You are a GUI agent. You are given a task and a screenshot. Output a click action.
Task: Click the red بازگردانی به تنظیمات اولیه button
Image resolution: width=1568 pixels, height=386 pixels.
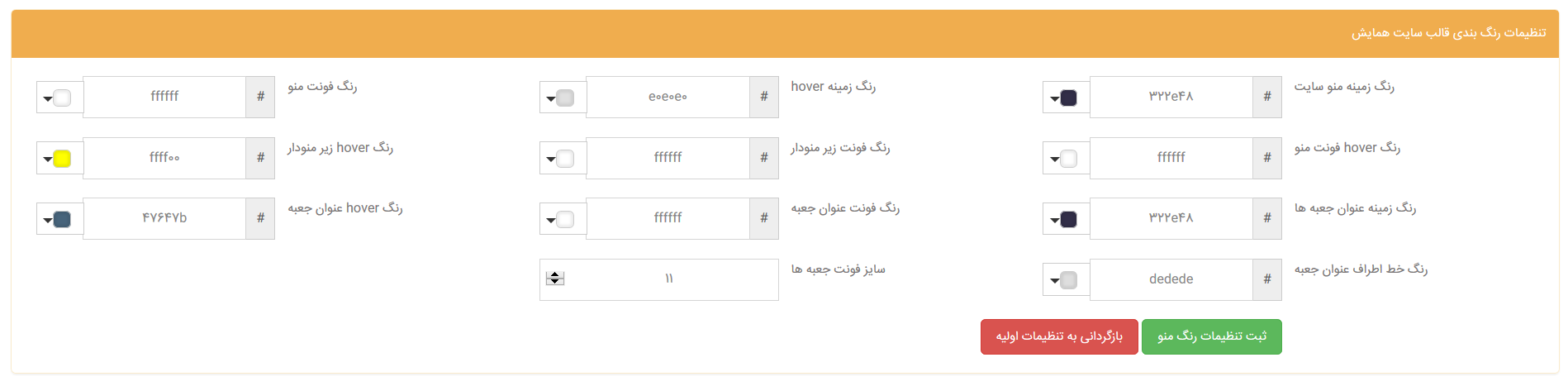click(1058, 336)
